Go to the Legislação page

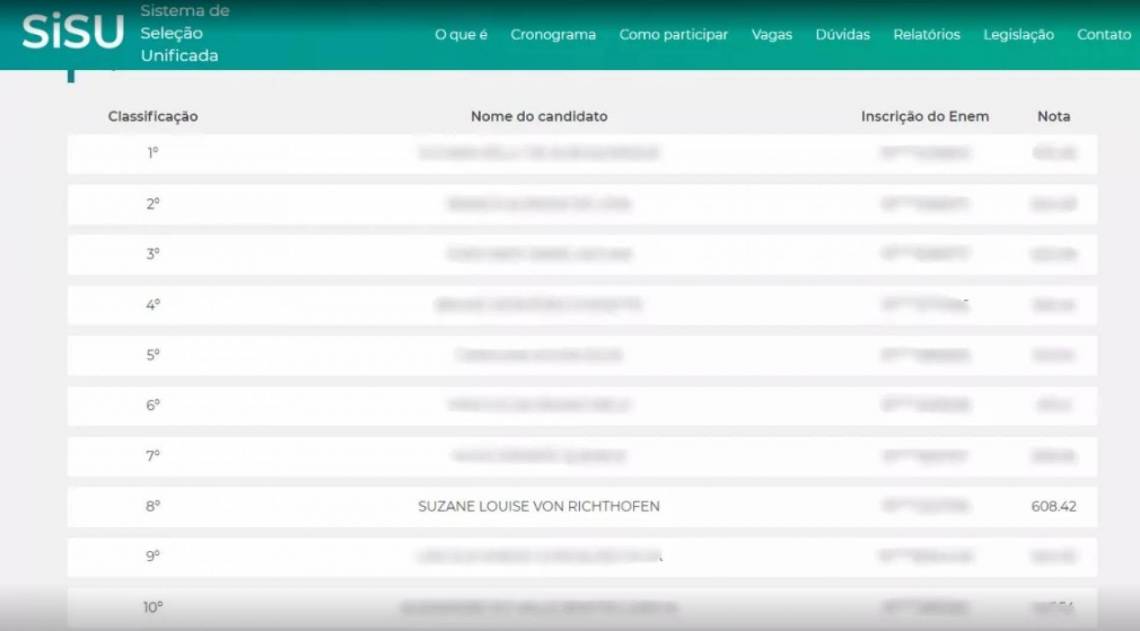click(x=1018, y=35)
